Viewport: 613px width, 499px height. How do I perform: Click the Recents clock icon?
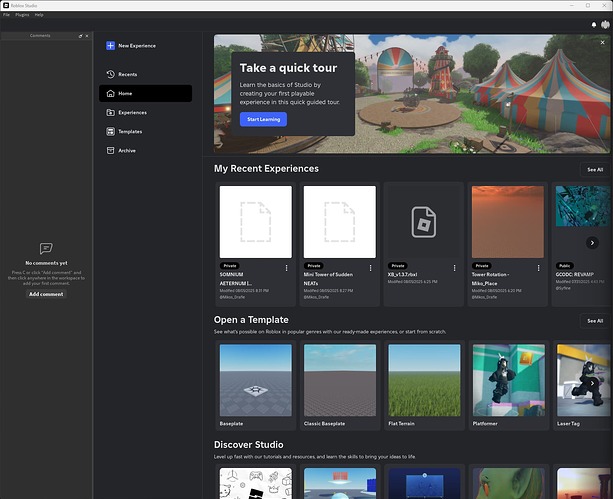tap(111, 74)
